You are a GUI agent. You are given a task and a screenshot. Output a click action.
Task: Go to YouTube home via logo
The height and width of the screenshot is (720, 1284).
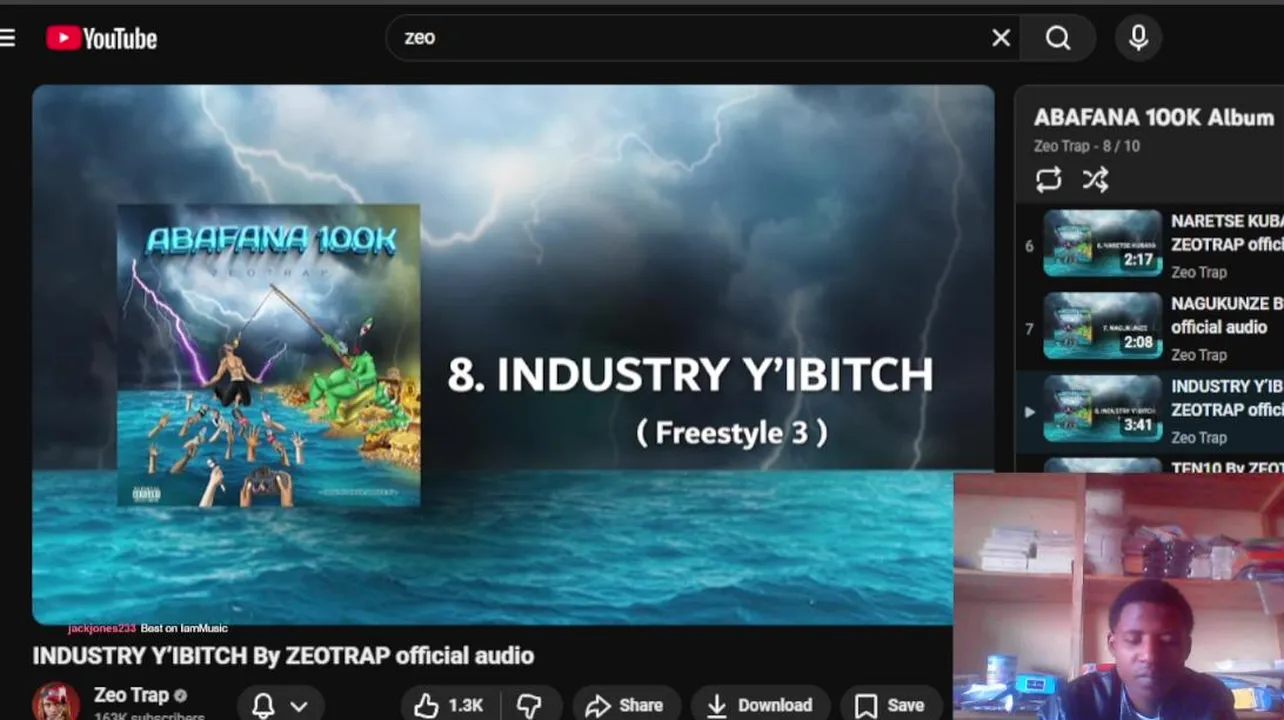pos(102,38)
